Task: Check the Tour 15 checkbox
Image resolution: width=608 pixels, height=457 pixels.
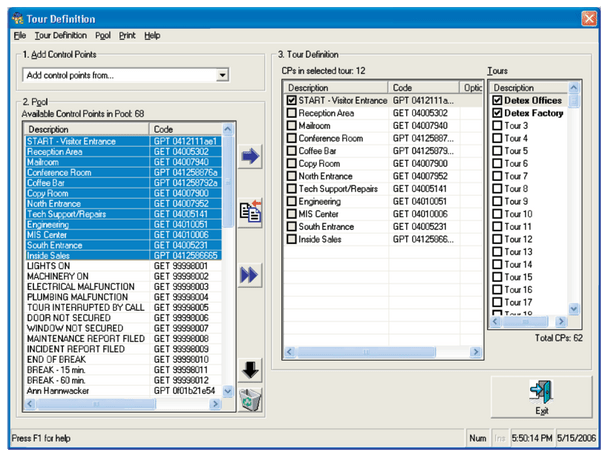Action: [x=497, y=277]
